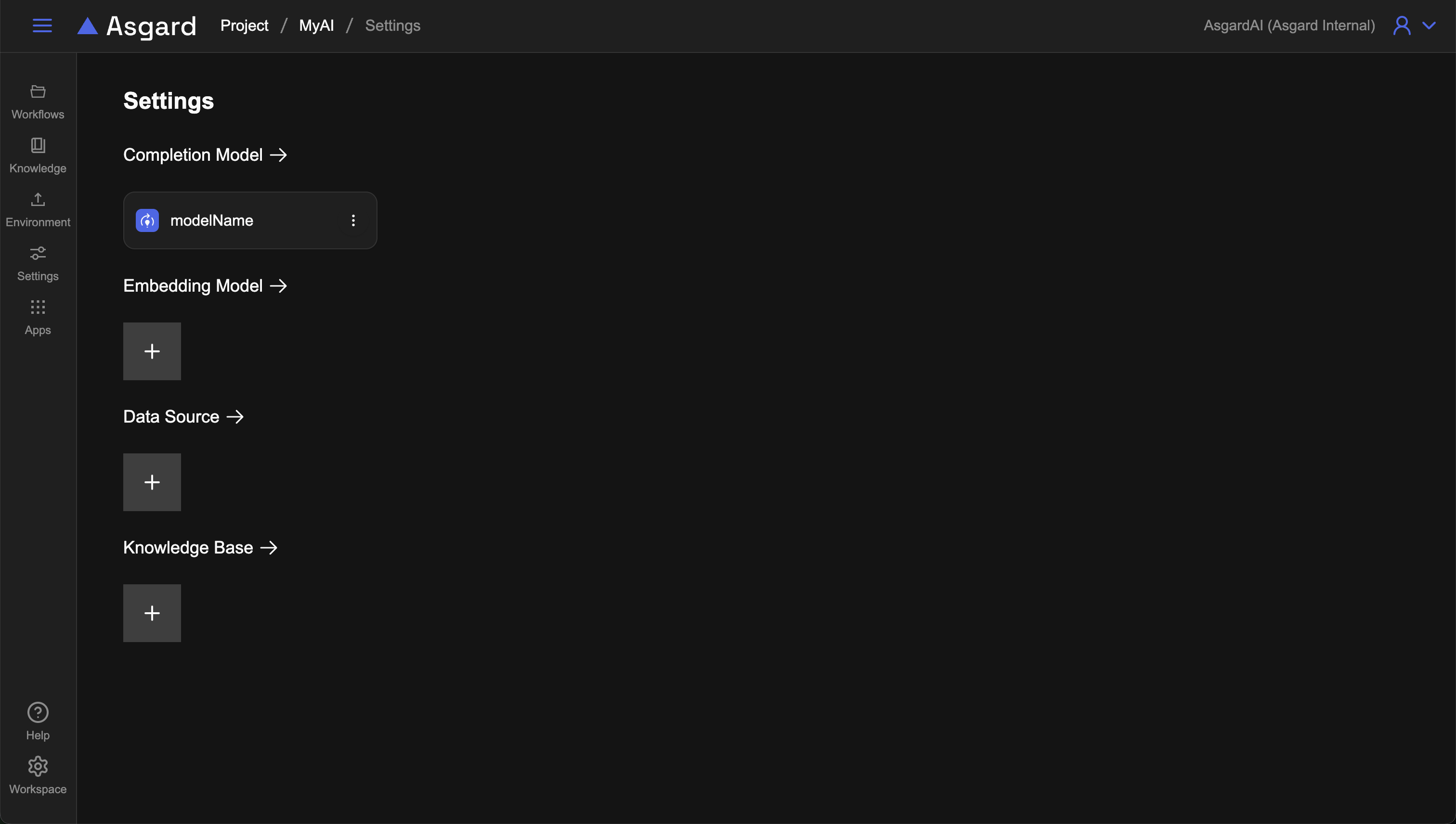1456x824 pixels.
Task: Select the Settings sliders sidebar icon
Action: [x=38, y=253]
